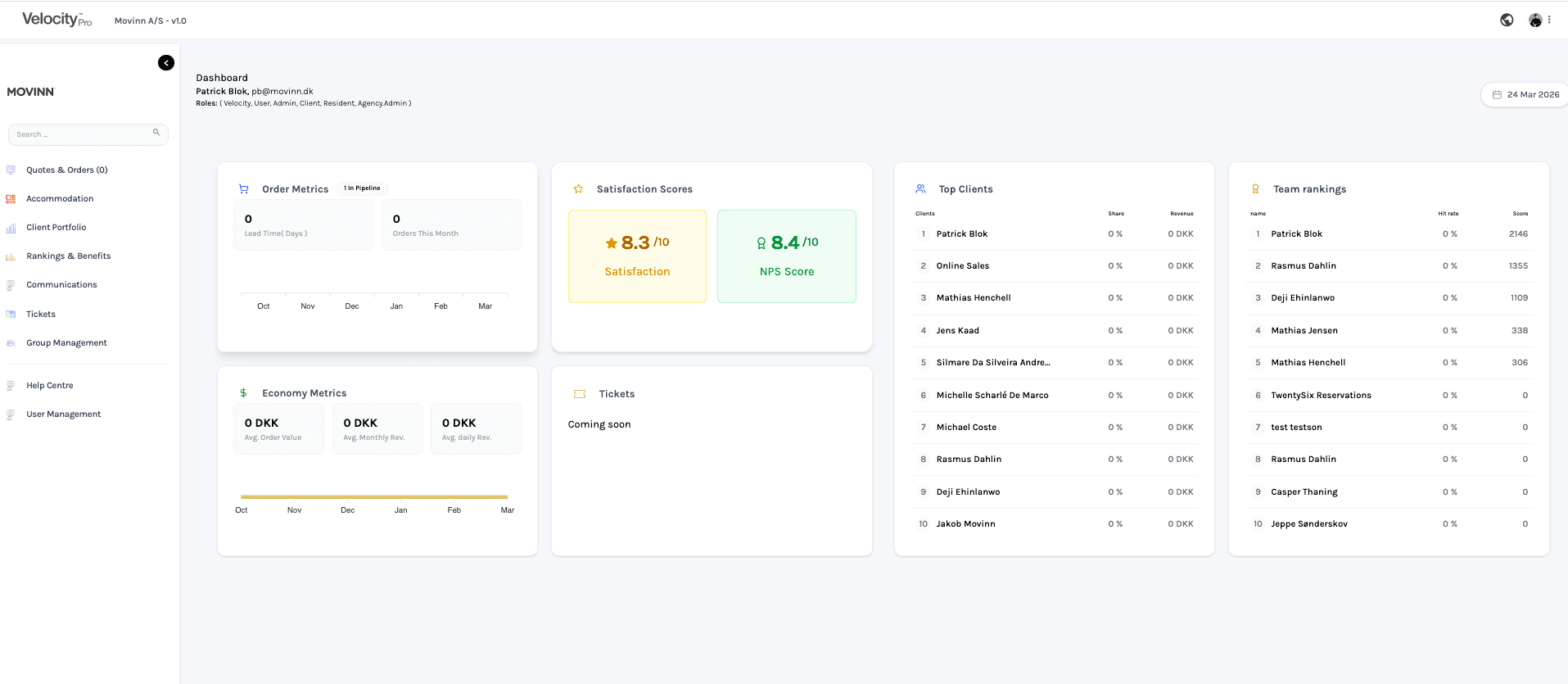This screenshot has width=1568, height=684.
Task: Click the Communications sidebar icon
Action: 11,285
